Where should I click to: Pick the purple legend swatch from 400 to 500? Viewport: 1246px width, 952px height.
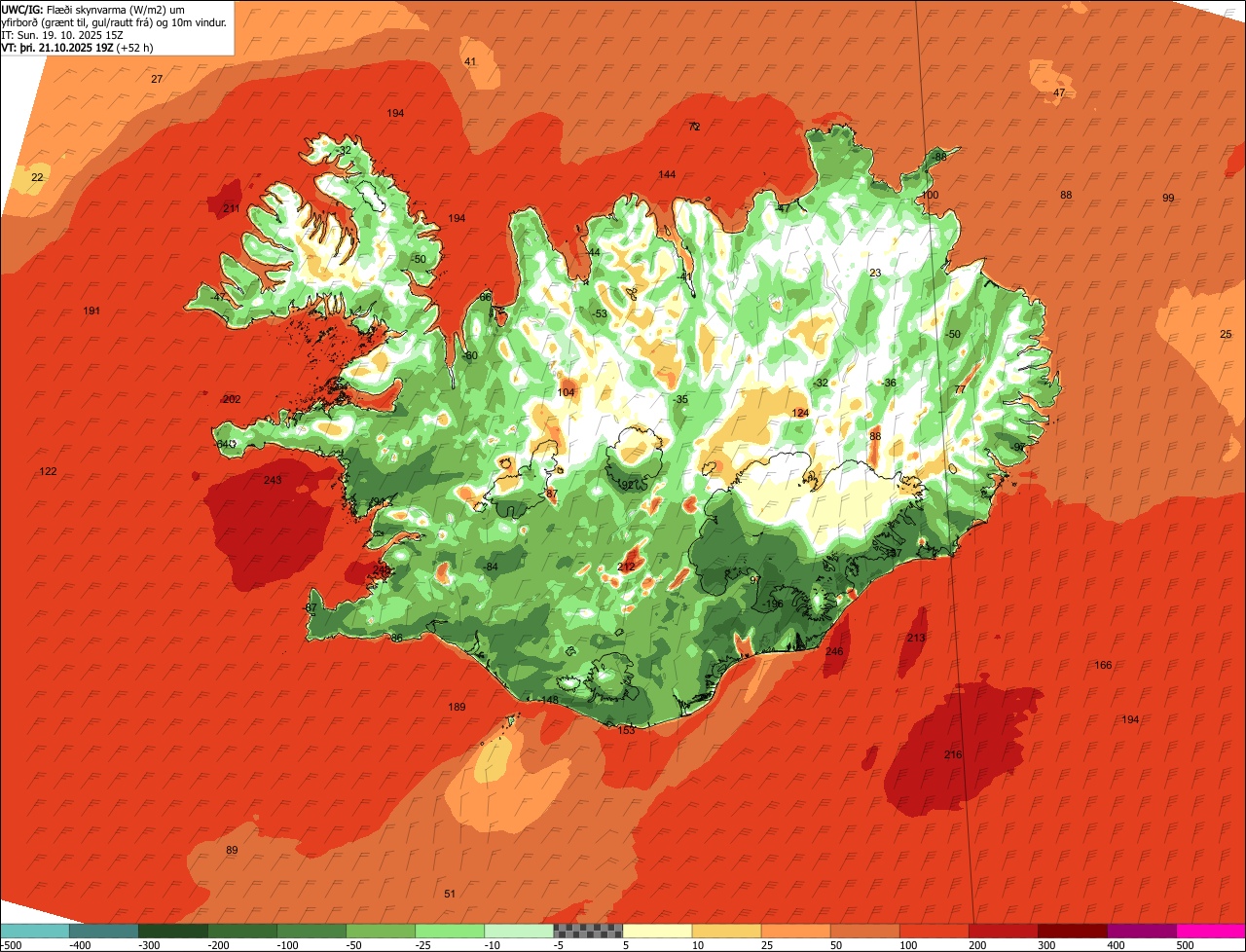(1142, 932)
